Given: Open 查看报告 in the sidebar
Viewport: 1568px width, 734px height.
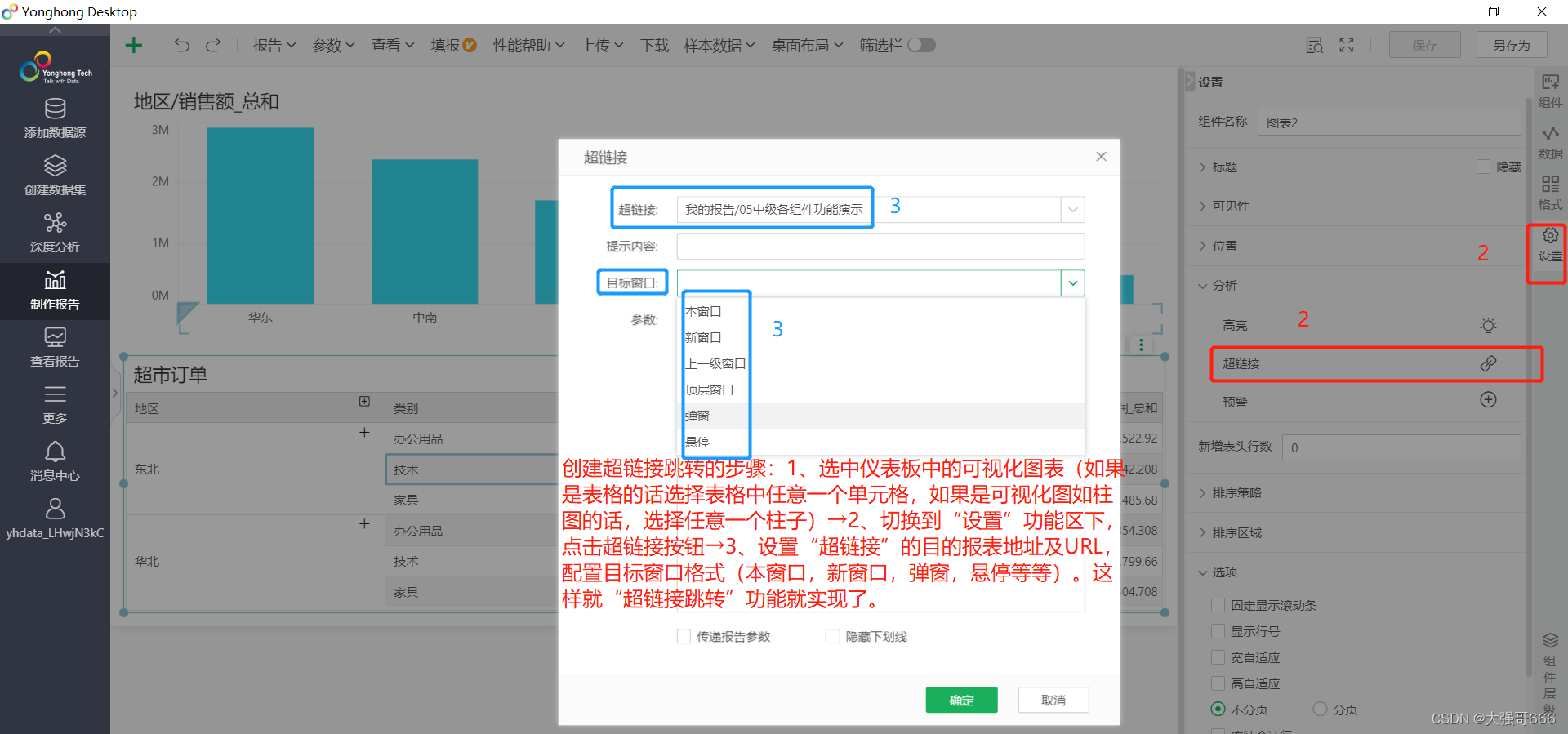Looking at the screenshot, I should (x=55, y=348).
